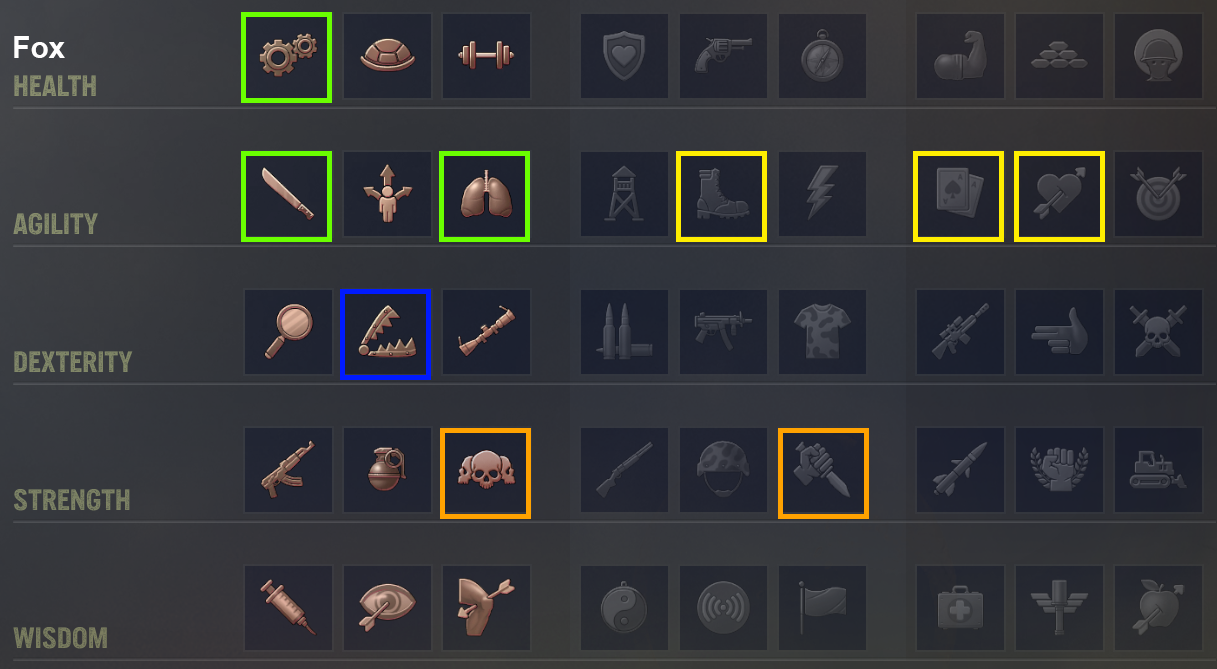Viewport: 1217px width, 669px height.
Task: Select the triple skull perk icon
Action: (x=486, y=473)
